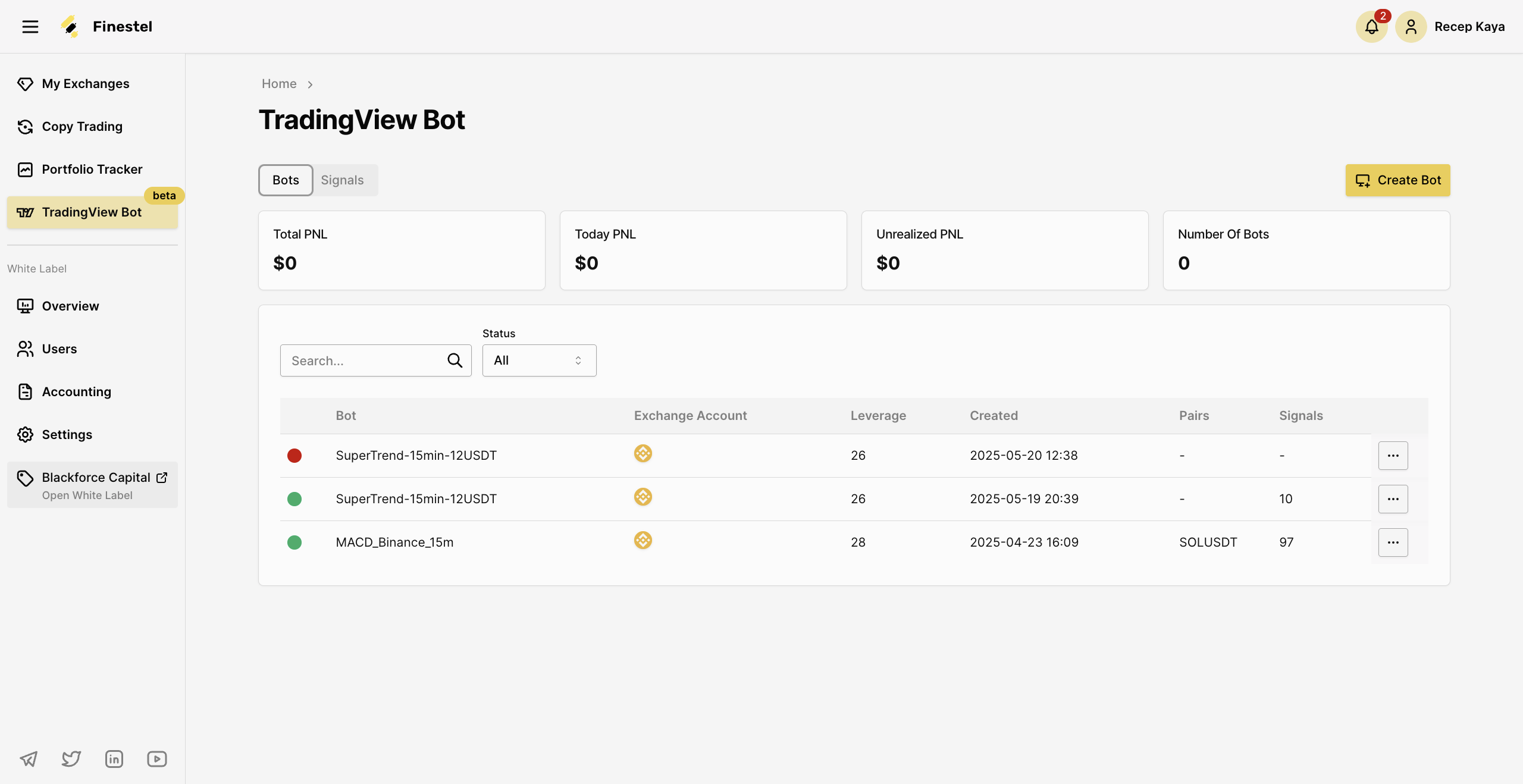
Task: Select the Accounting sidebar icon
Action: (24, 391)
